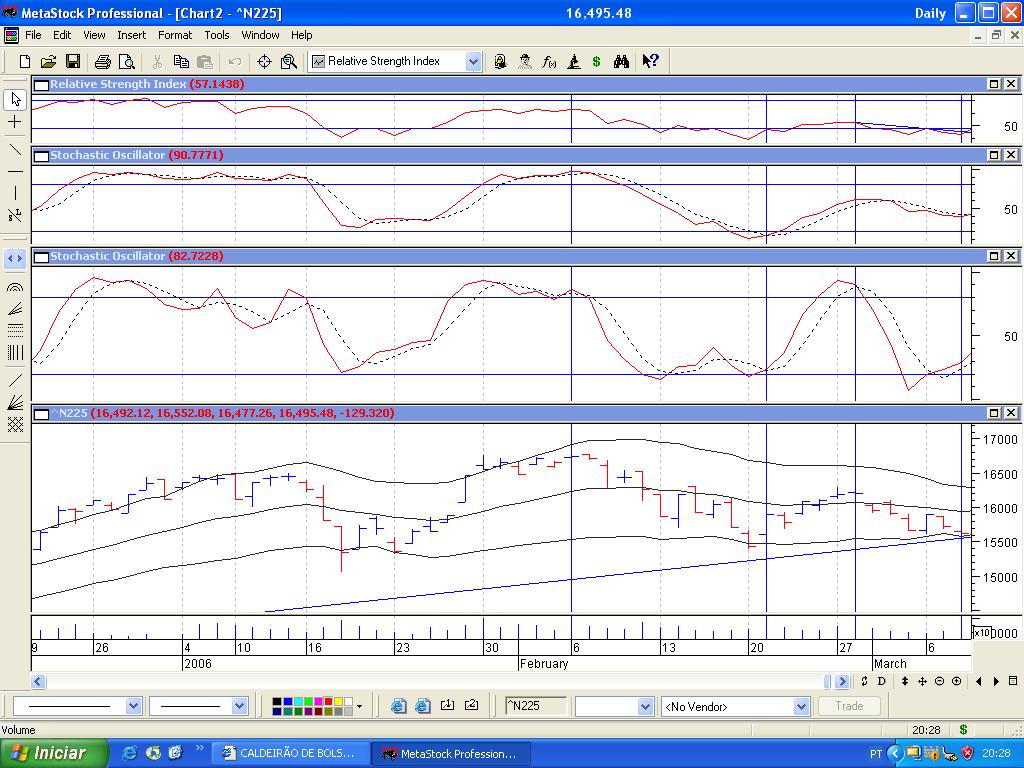This screenshot has height=768, width=1024.
Task: Click the binoculars search icon
Action: point(621,62)
